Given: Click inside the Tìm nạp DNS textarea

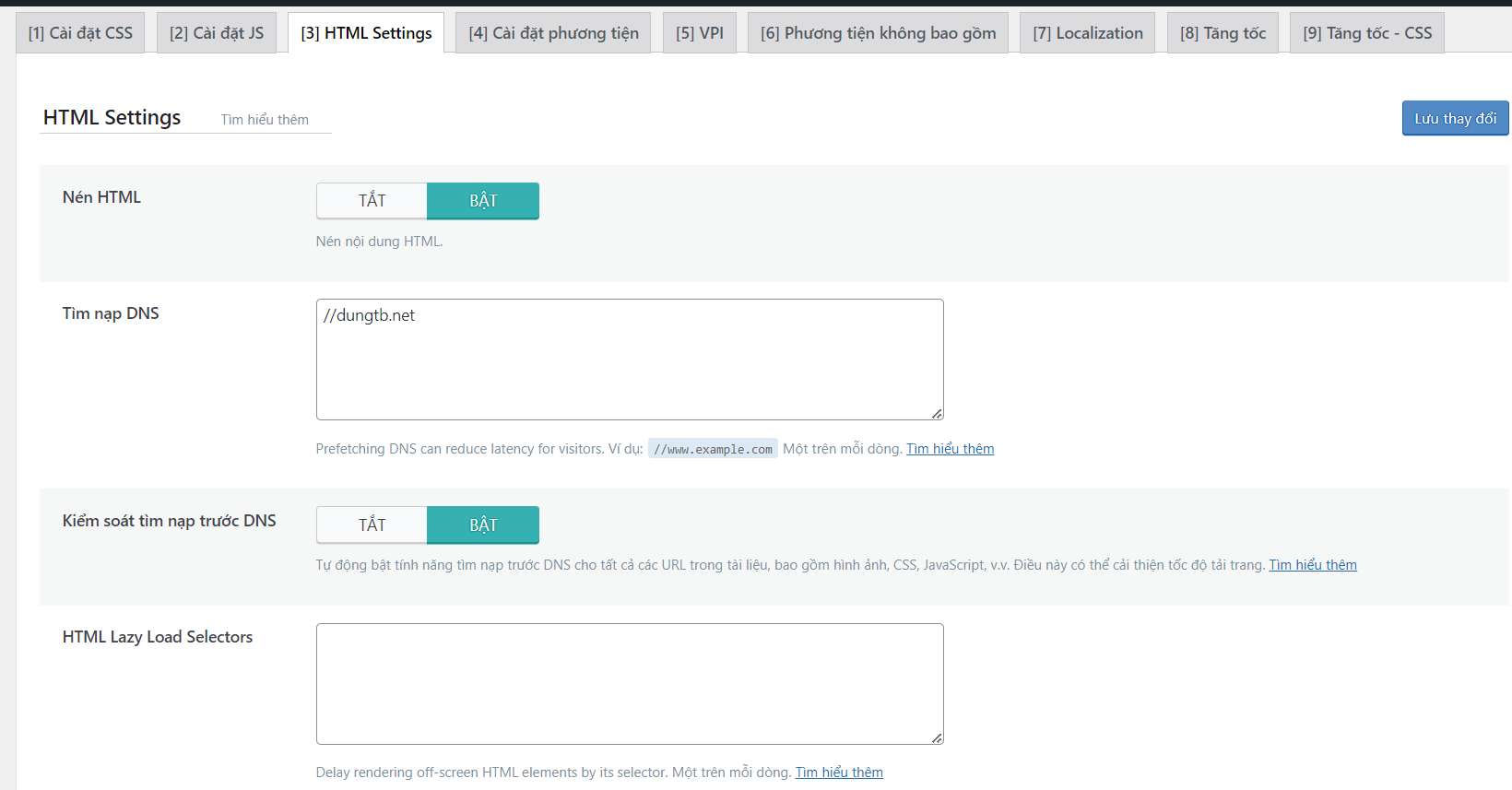Looking at the screenshot, I should [630, 360].
